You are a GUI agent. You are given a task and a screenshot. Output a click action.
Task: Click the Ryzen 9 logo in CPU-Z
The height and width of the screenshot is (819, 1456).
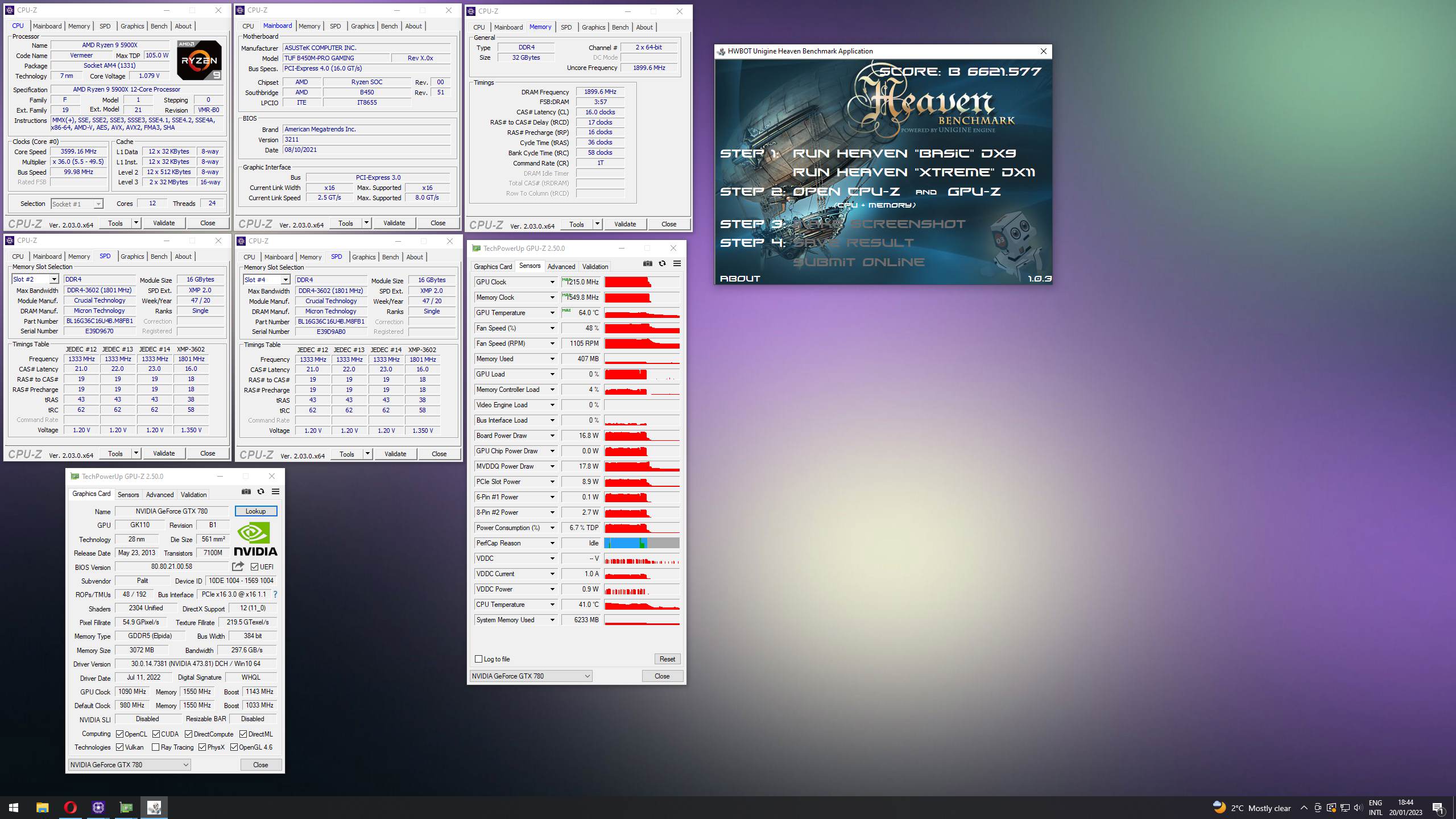tap(199, 60)
